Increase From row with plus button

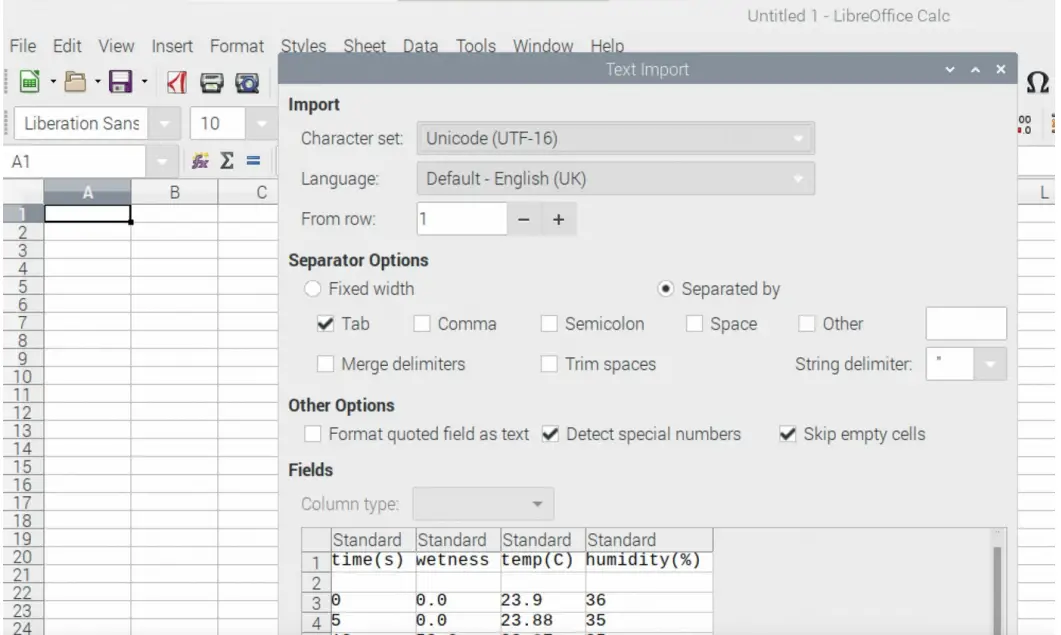coord(559,219)
